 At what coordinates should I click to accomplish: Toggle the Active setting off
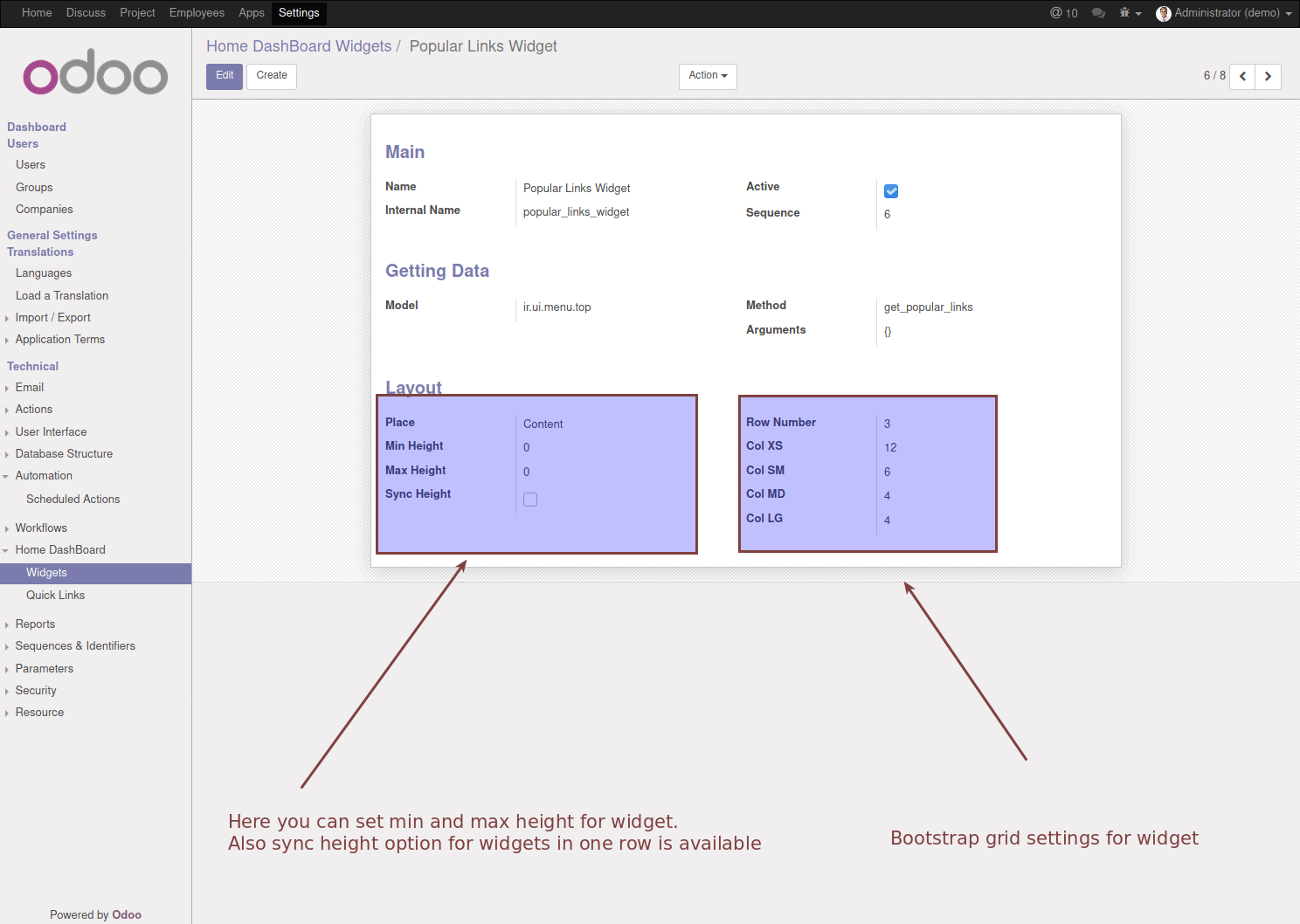(890, 190)
